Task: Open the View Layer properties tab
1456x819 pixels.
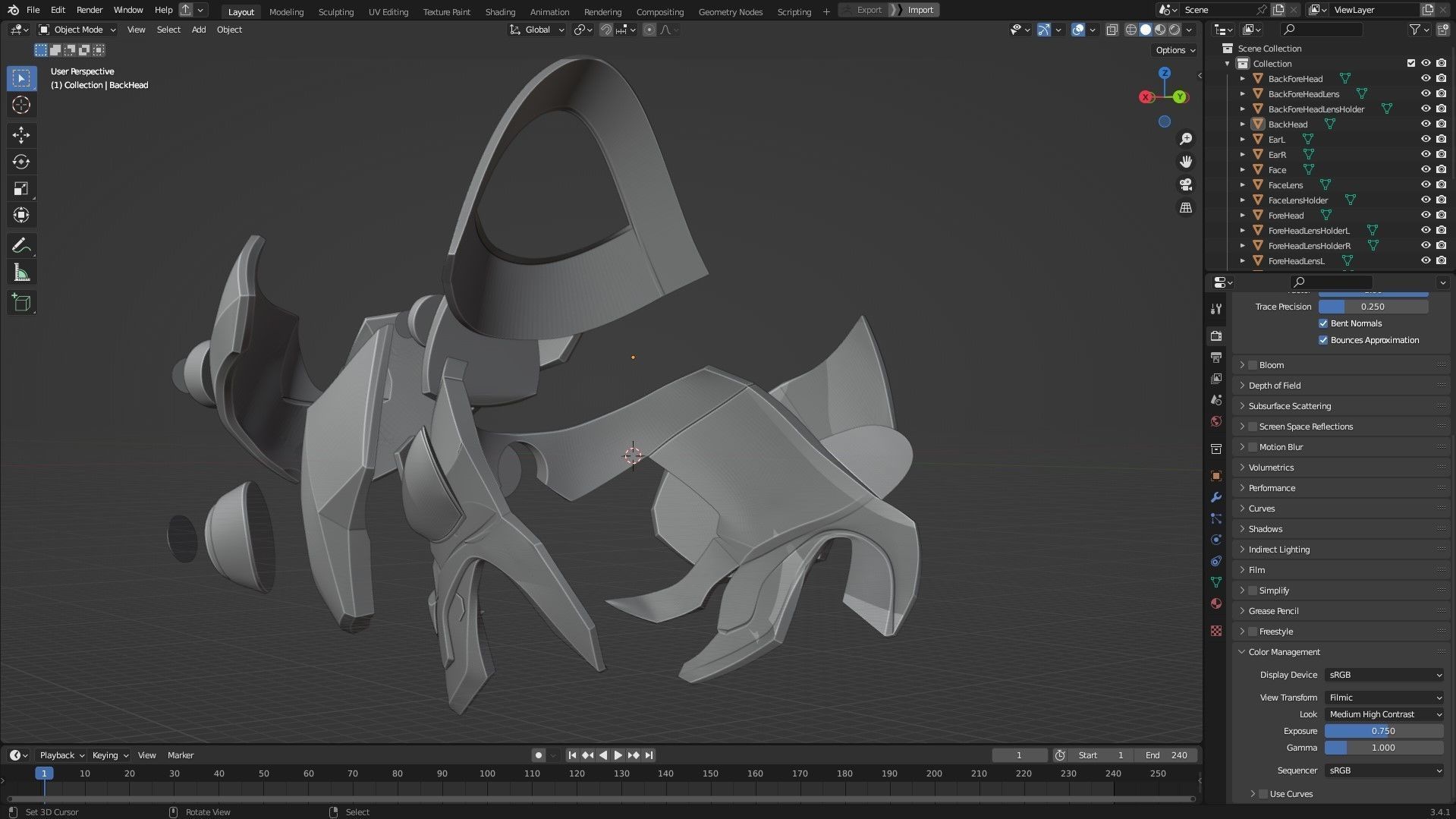Action: click(x=1216, y=378)
